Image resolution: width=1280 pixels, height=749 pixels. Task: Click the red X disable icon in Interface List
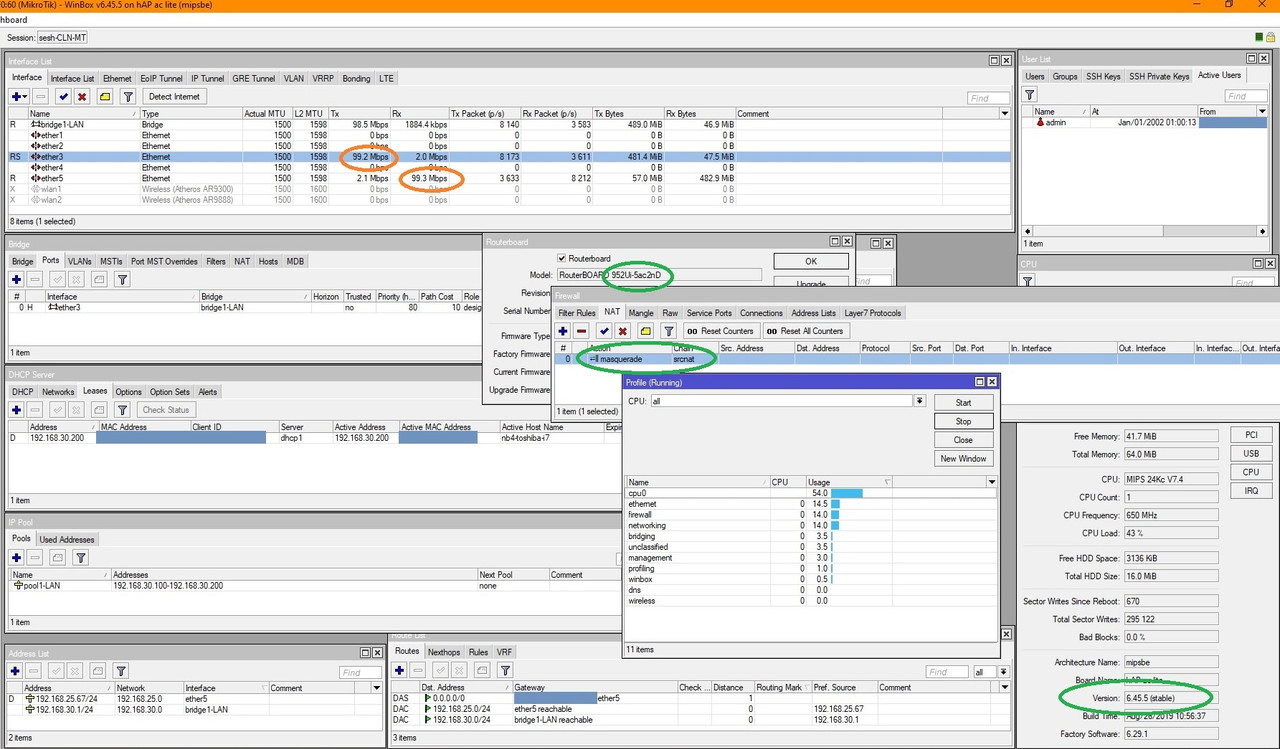pos(82,97)
